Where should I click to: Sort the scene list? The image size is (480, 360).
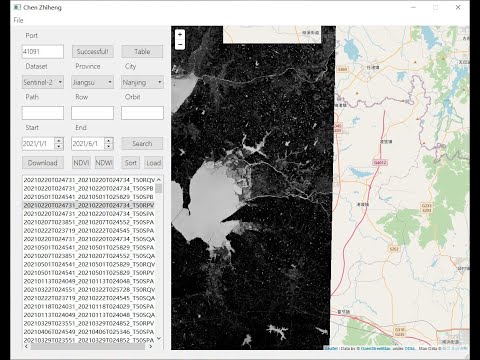coord(131,163)
